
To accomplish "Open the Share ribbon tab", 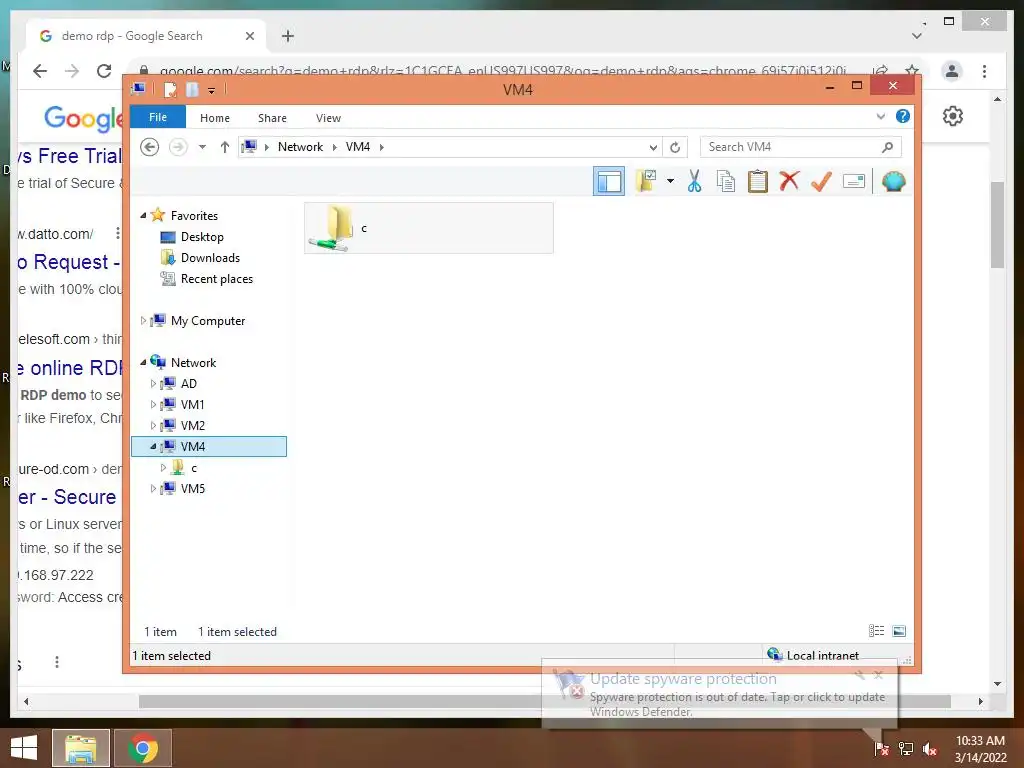I will [x=272, y=118].
